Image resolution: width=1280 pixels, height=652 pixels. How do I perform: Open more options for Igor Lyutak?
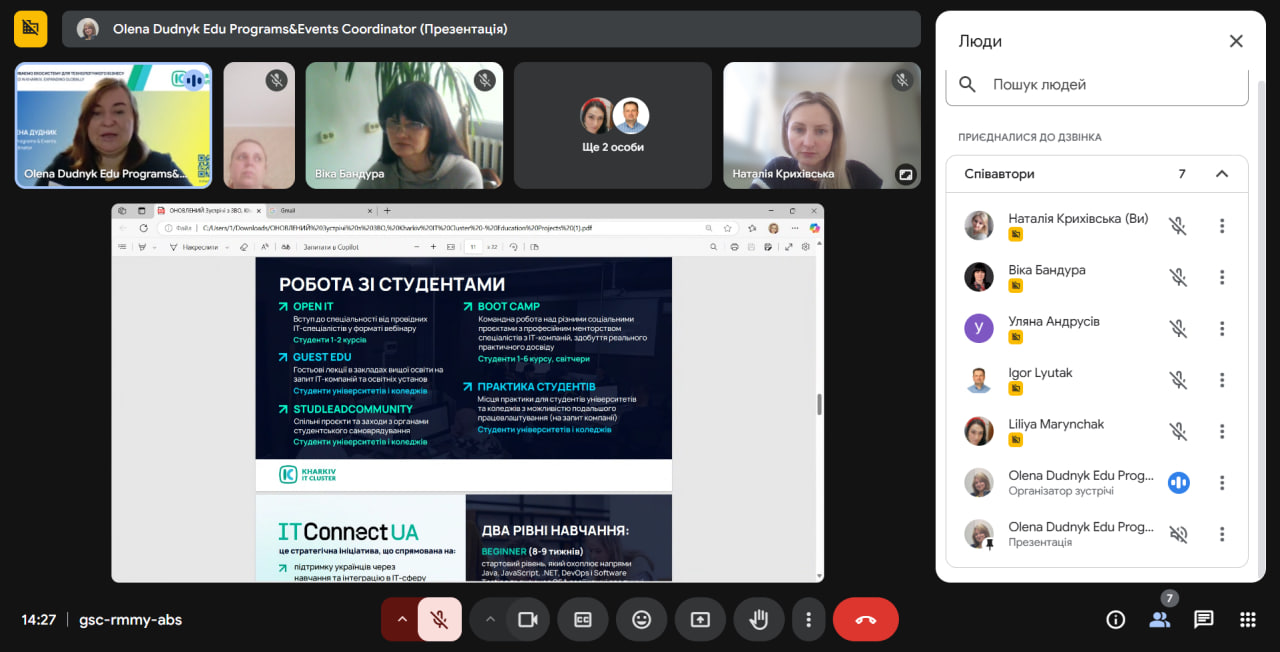pos(1222,380)
